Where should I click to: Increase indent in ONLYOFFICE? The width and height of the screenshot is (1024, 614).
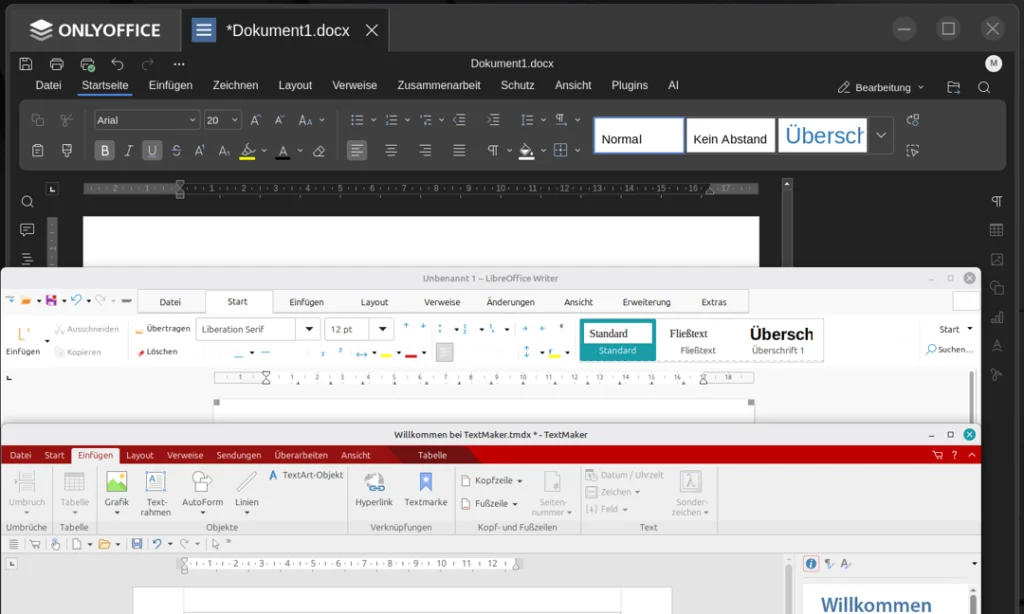point(493,120)
